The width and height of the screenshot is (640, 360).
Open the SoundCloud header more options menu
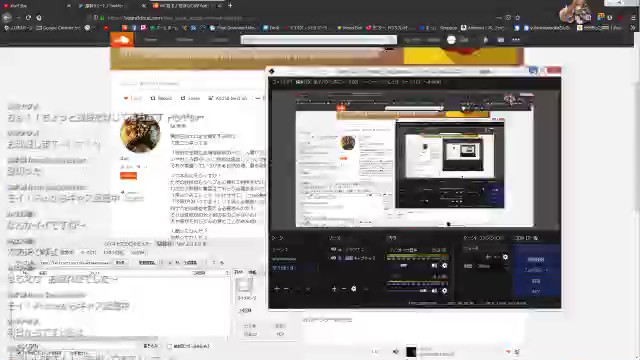[x=516, y=40]
